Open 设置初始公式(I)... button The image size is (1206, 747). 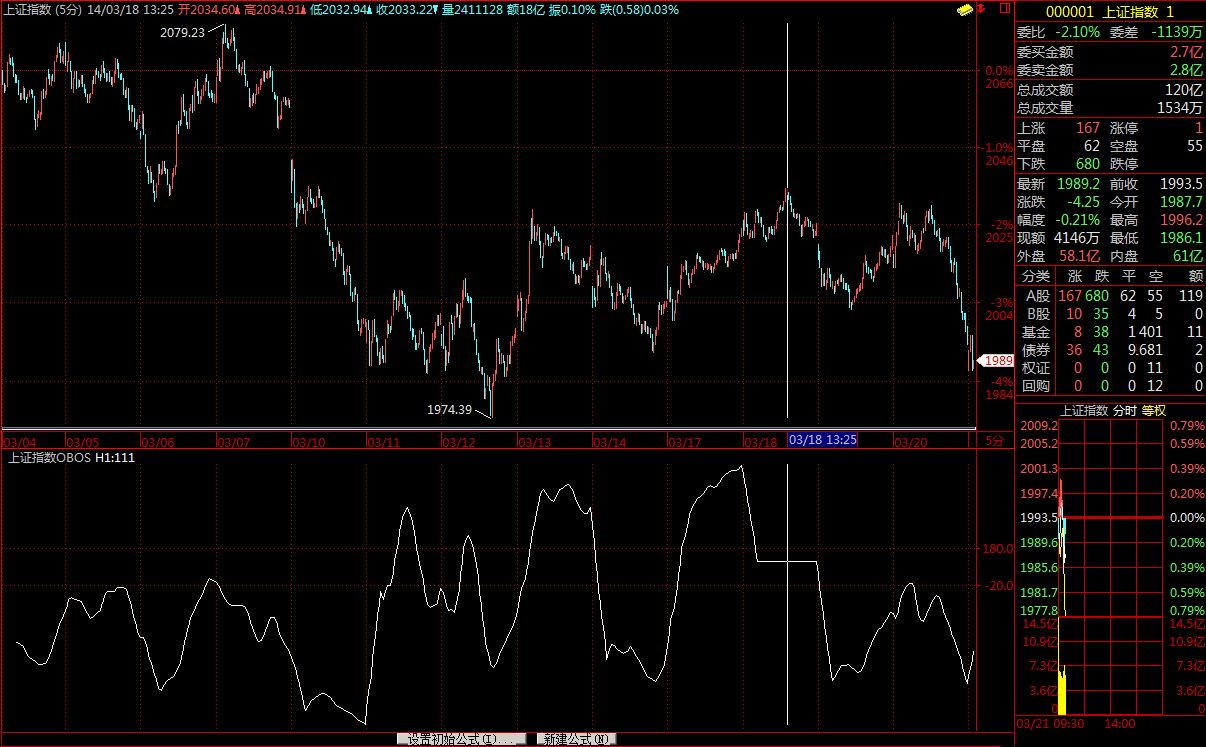tap(460, 739)
